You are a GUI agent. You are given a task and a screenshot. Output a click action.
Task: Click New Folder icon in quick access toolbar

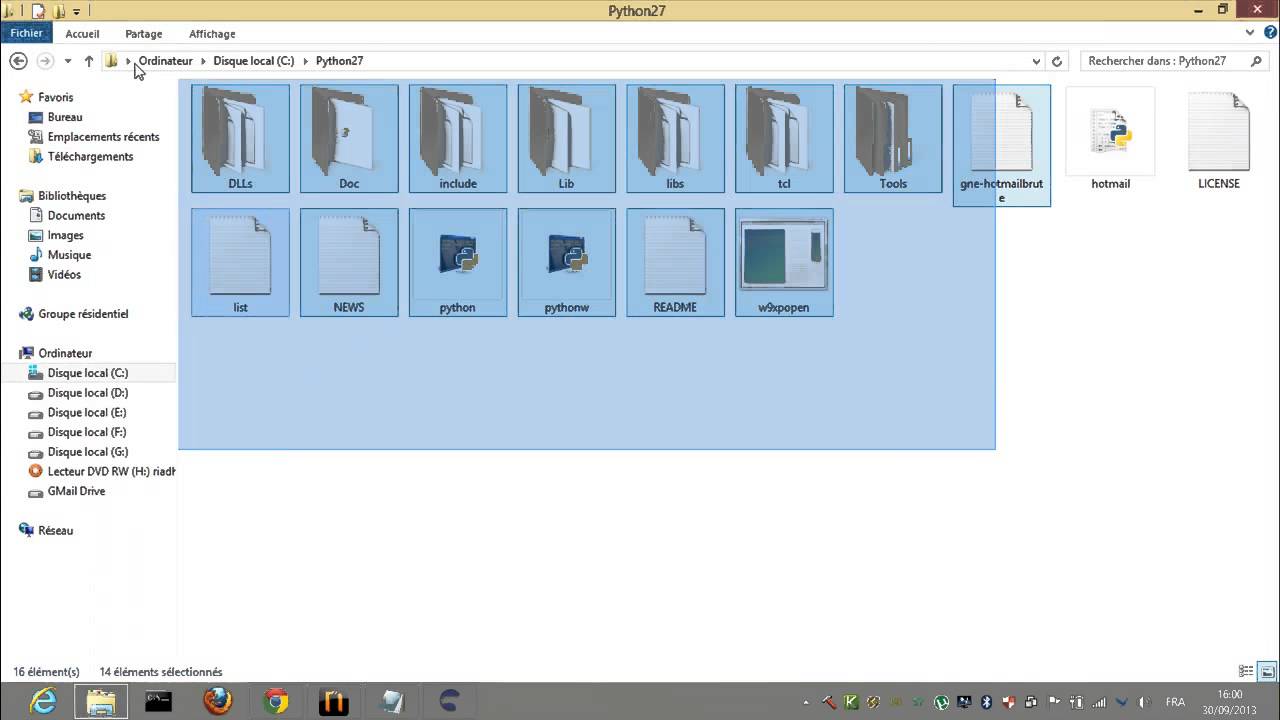pyautogui.click(x=59, y=11)
